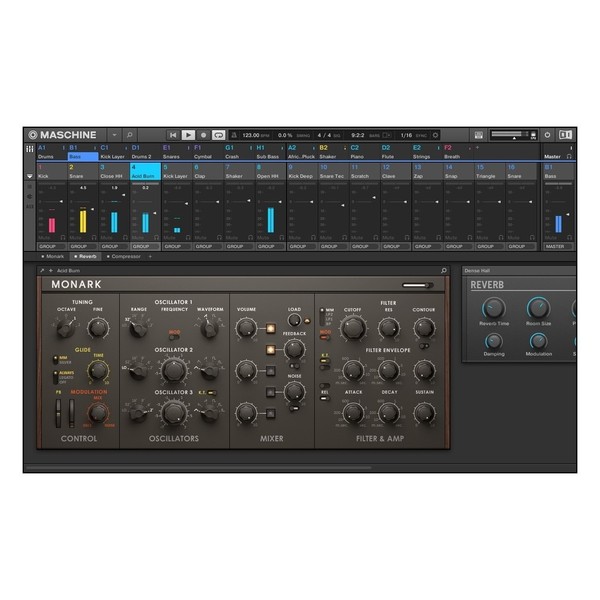The height and width of the screenshot is (600, 600).
Task: Click the Glide MM/Silver mode switch
Action: click(x=55, y=360)
